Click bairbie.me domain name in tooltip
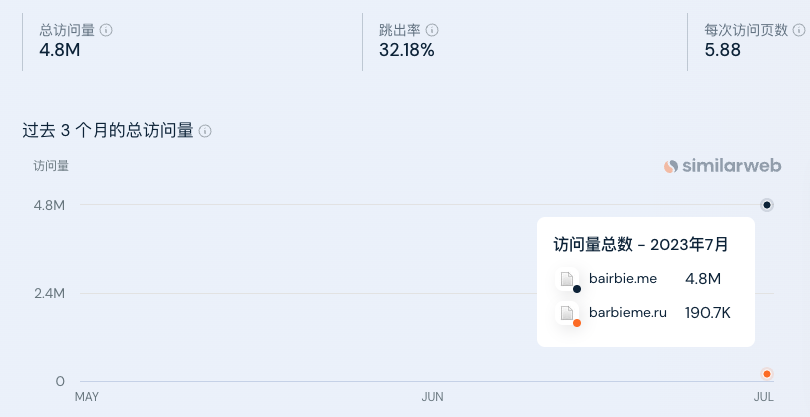Screen dimensions: 810x417 coord(623,278)
